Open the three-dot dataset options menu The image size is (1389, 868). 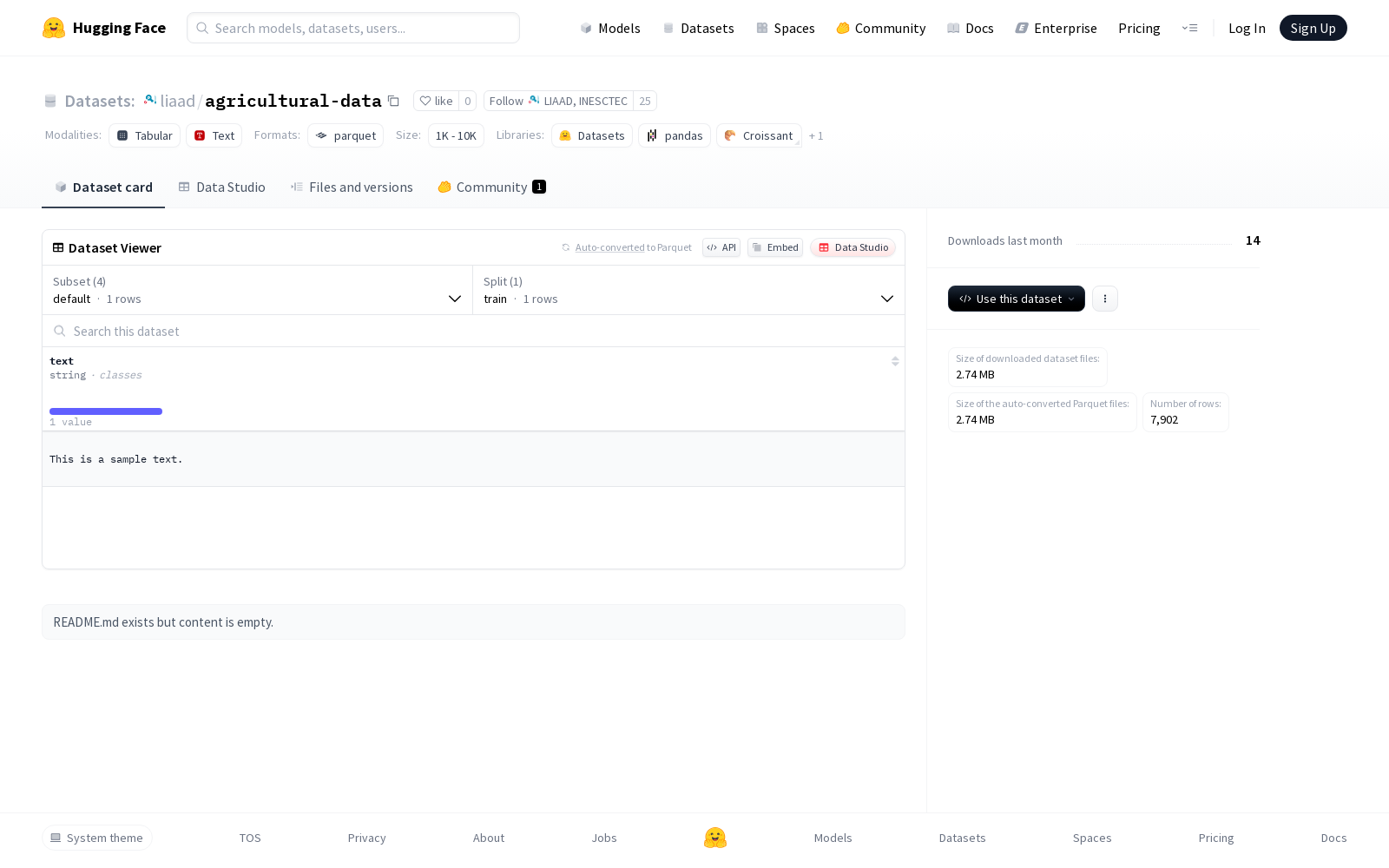[1104, 299]
